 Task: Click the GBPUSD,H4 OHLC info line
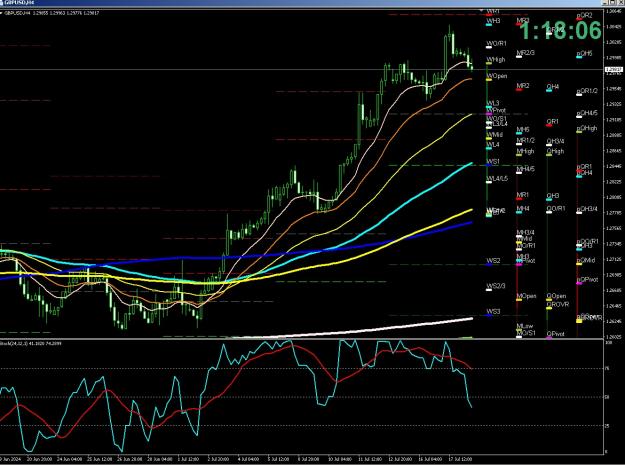(51, 13)
